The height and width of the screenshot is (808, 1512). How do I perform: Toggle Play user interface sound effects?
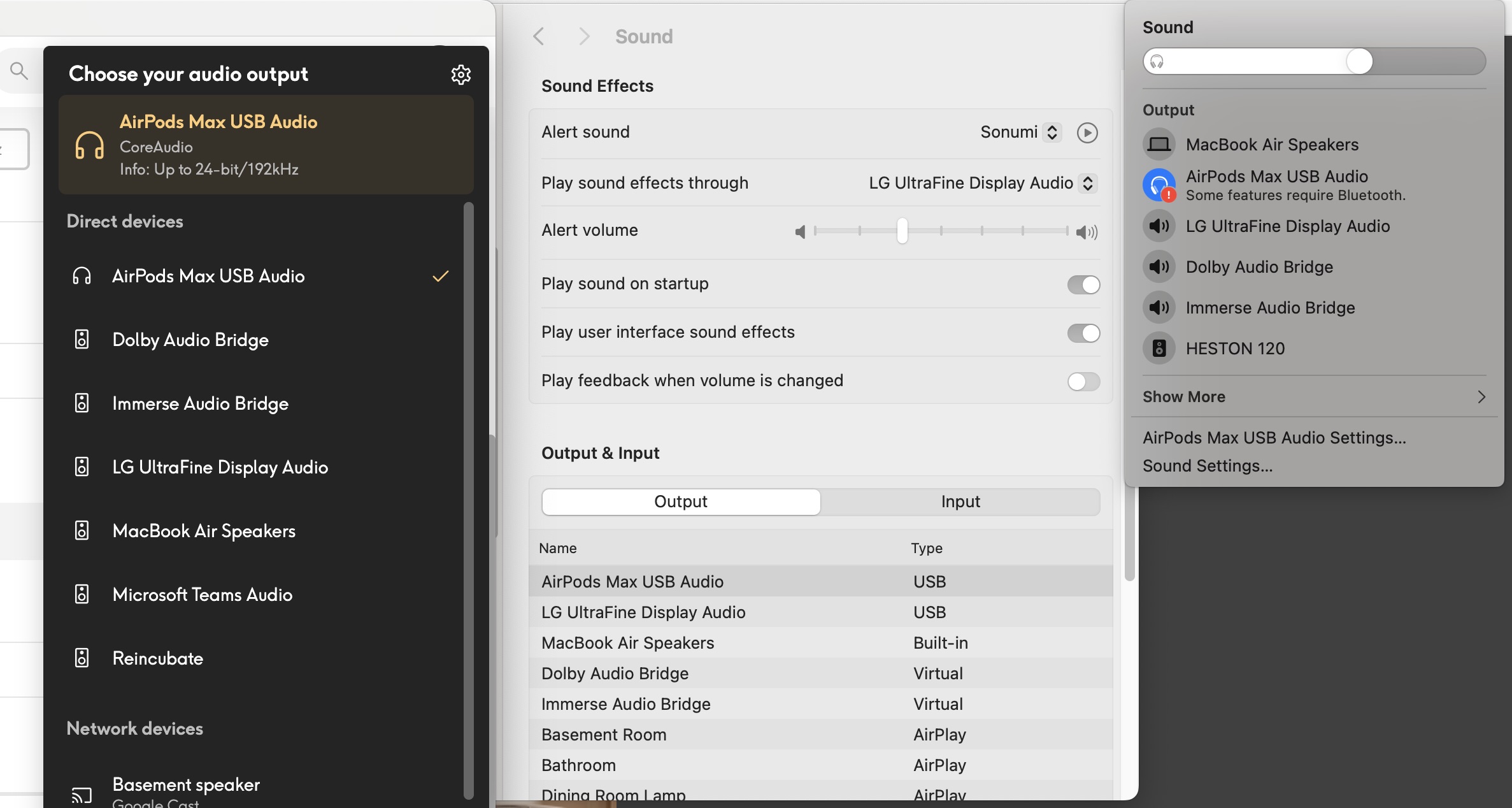coord(1083,333)
